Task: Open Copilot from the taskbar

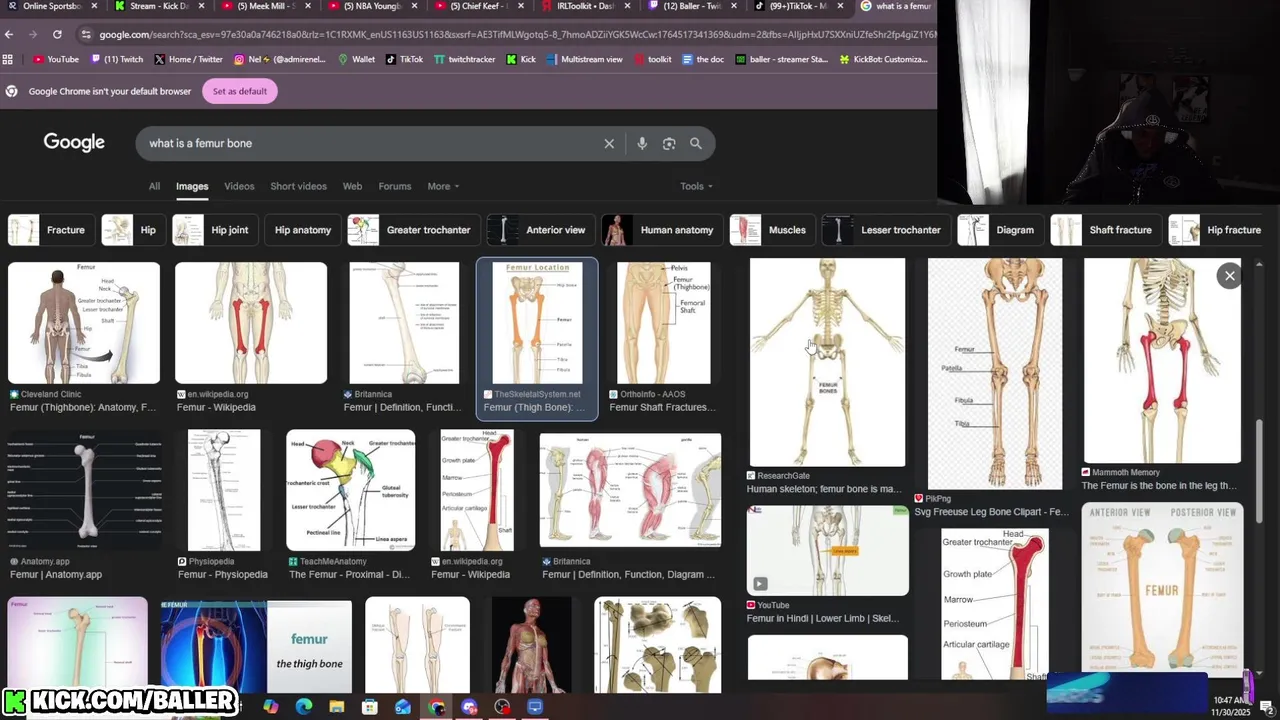Action: 271,707
